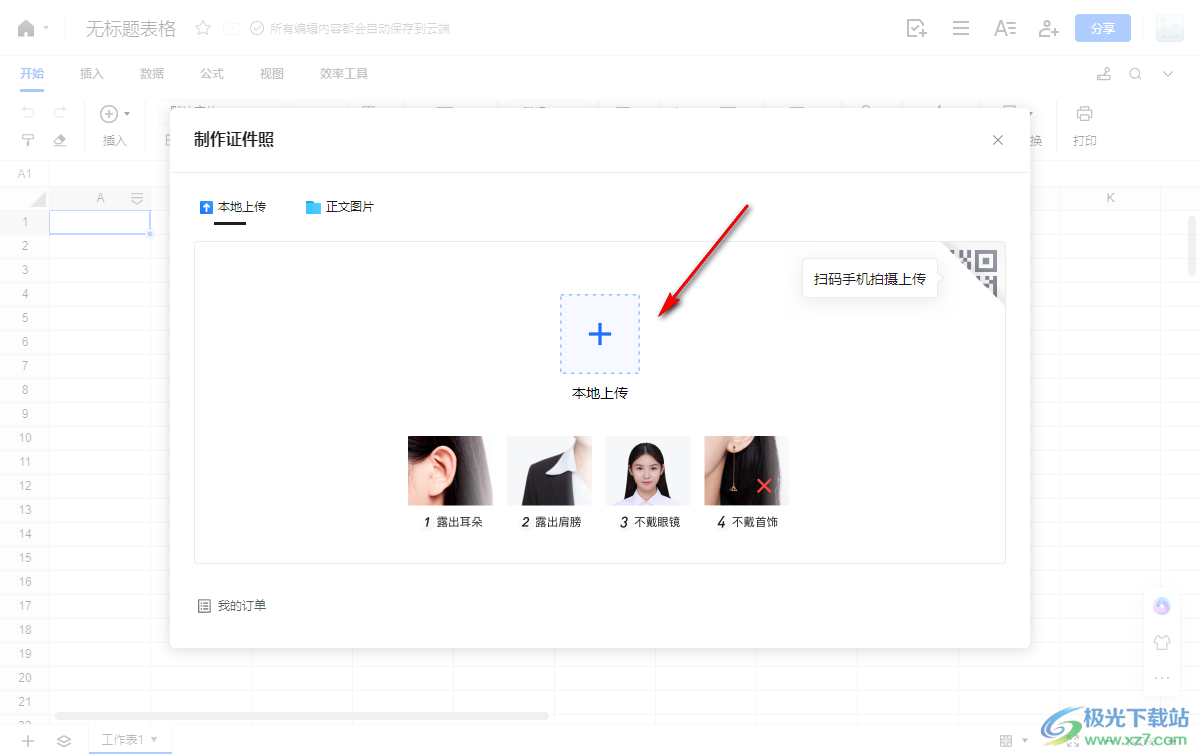This screenshot has height=756, width=1200.
Task: Select cell A1 in the sheet
Action: point(100,222)
